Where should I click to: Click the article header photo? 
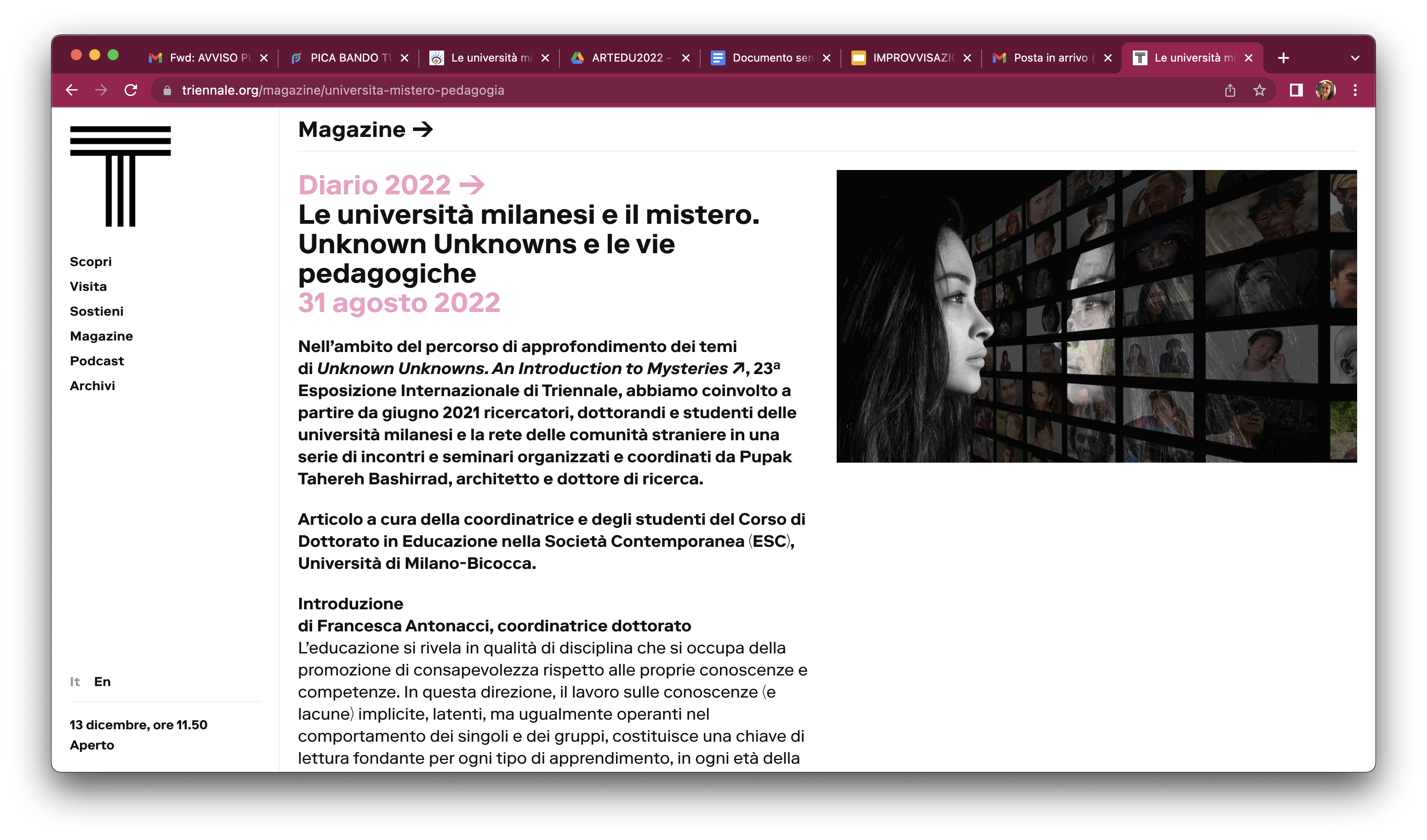point(1096,316)
